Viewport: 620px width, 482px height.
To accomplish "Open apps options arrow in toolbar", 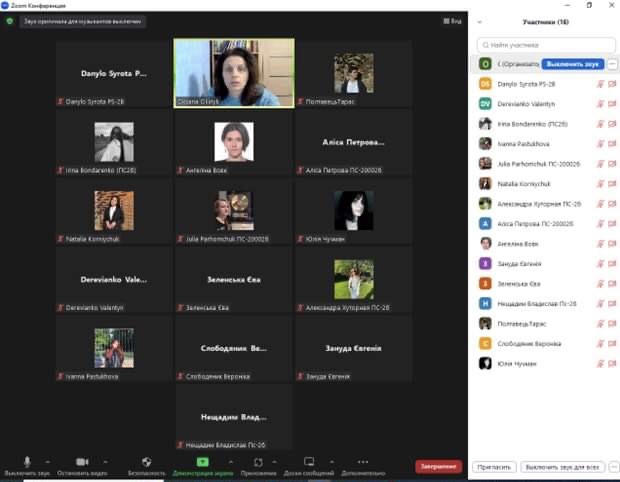I will click(274, 461).
